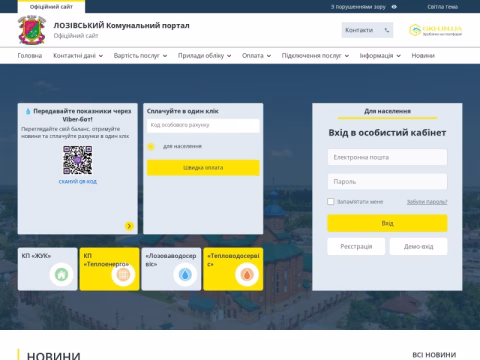Switch to 'Світла тема'
Screen dimensions: 480x360
pos(443,7)
